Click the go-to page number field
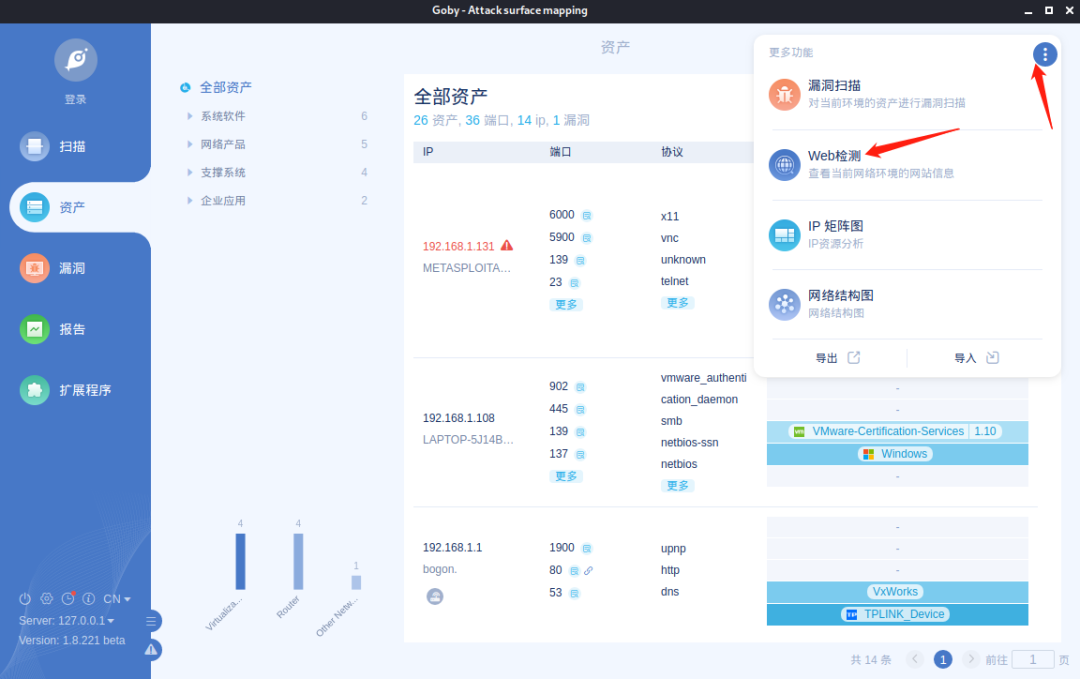 [1032, 660]
